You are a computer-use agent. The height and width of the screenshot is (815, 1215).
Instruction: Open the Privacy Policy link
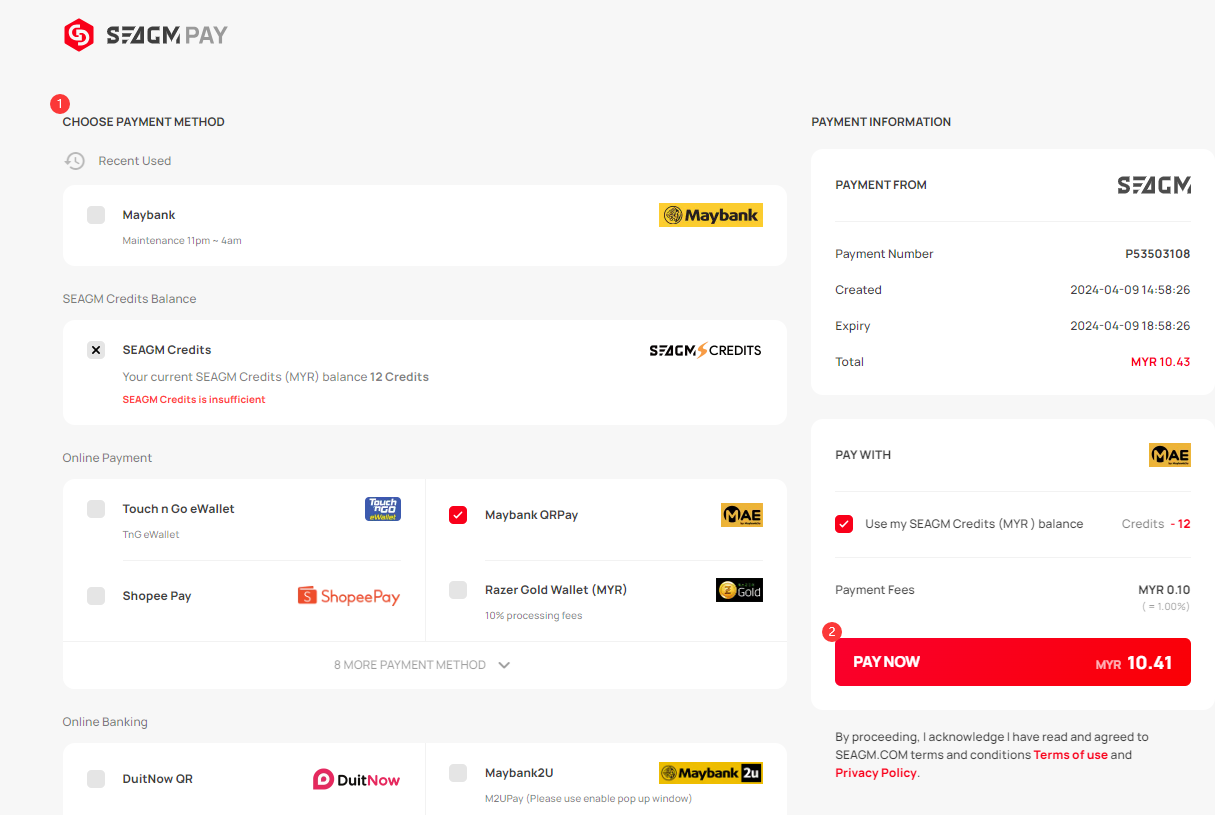[x=876, y=773]
